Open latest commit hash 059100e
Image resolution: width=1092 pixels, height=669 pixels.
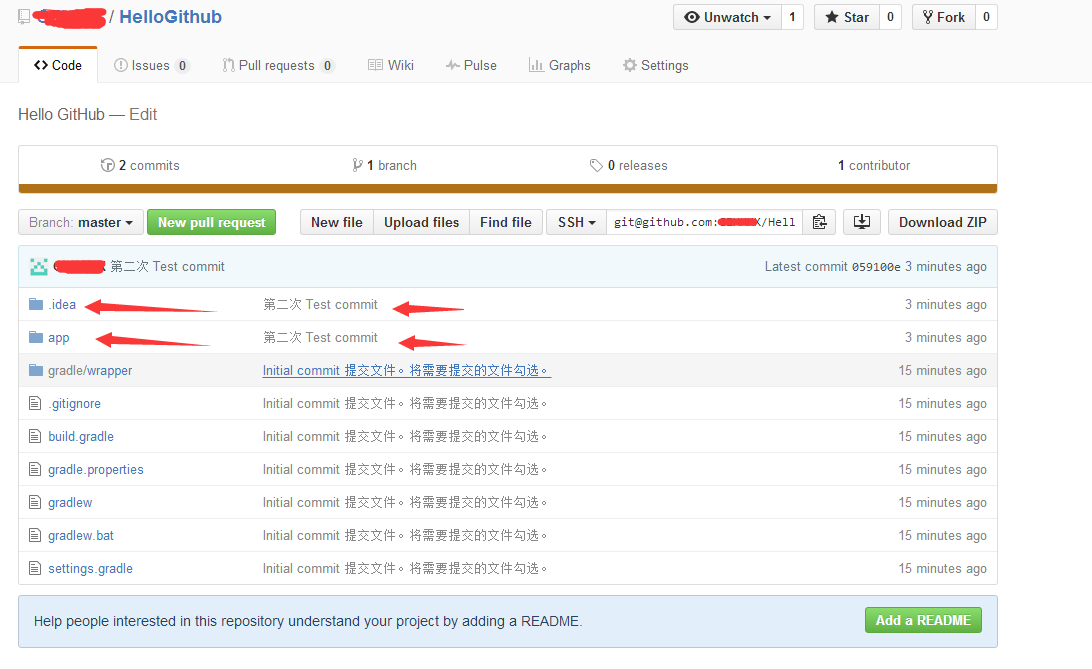point(877,267)
